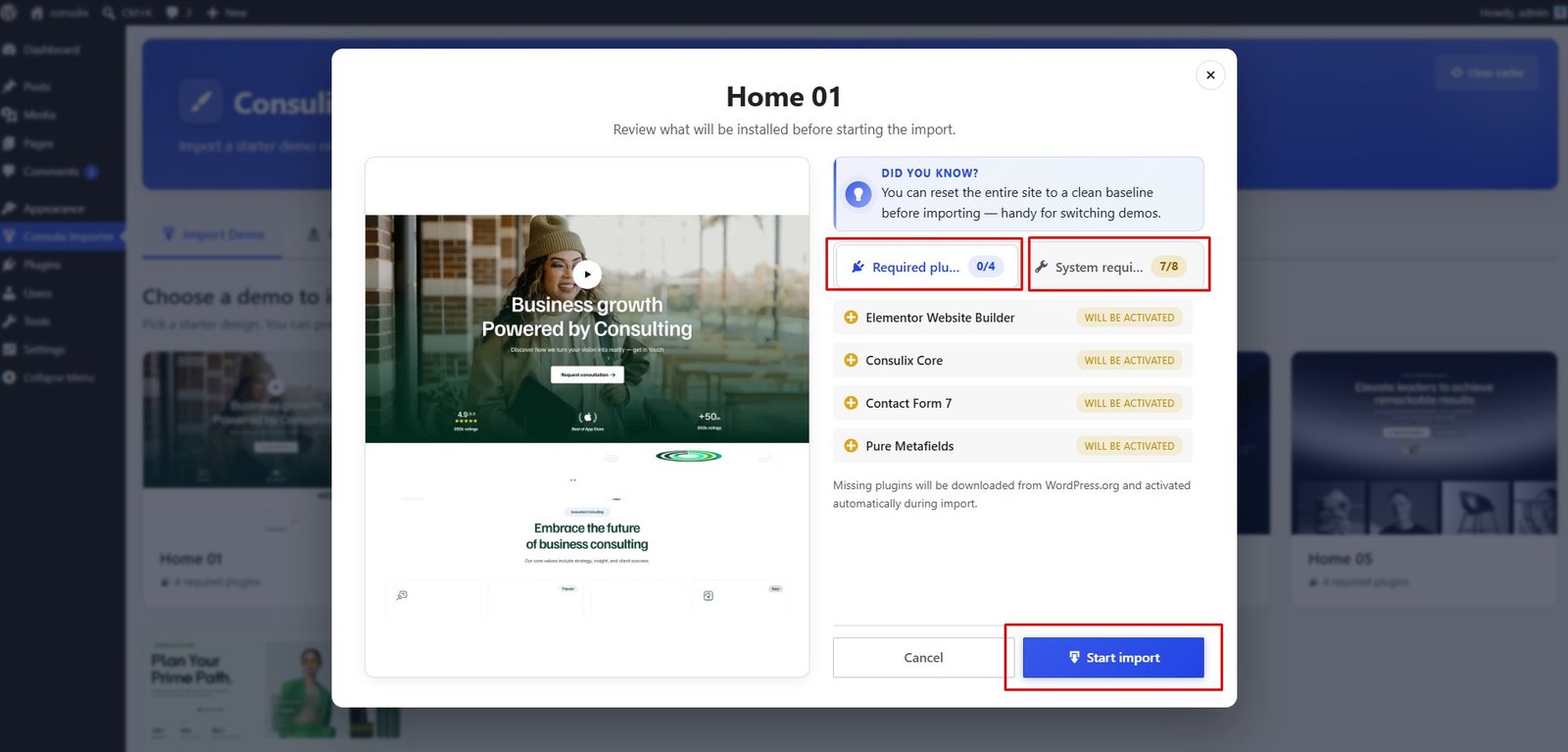Click the 'DID YOU KNOW?' heading
The width and height of the screenshot is (1568, 752).
tap(930, 173)
